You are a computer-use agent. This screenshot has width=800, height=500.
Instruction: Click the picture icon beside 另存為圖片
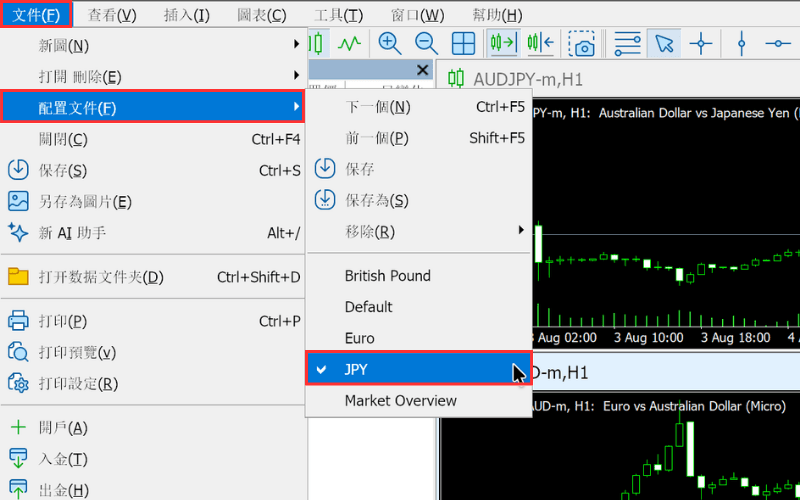pyautogui.click(x=18, y=202)
